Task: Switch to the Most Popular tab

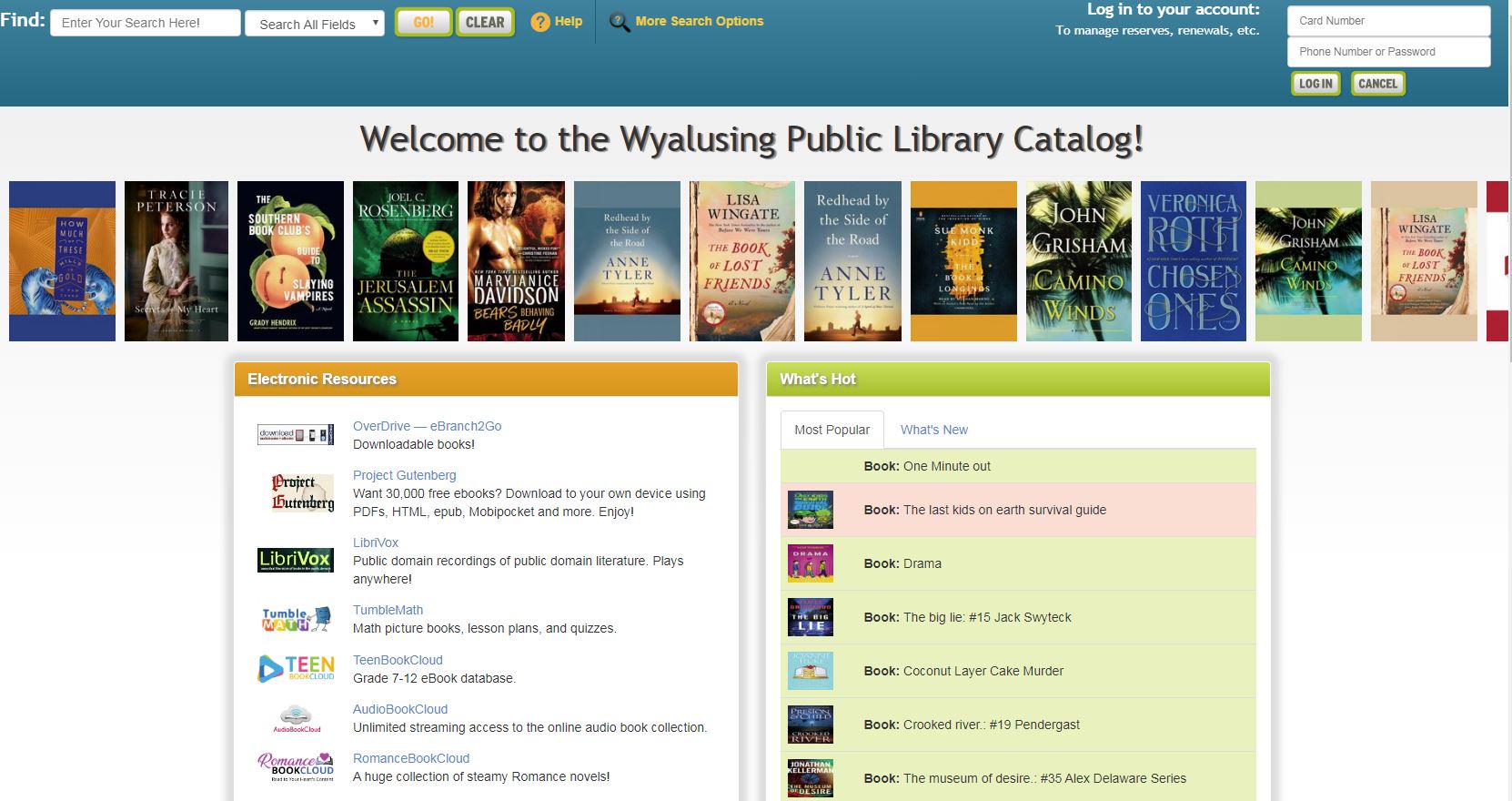Action: pyautogui.click(x=832, y=430)
